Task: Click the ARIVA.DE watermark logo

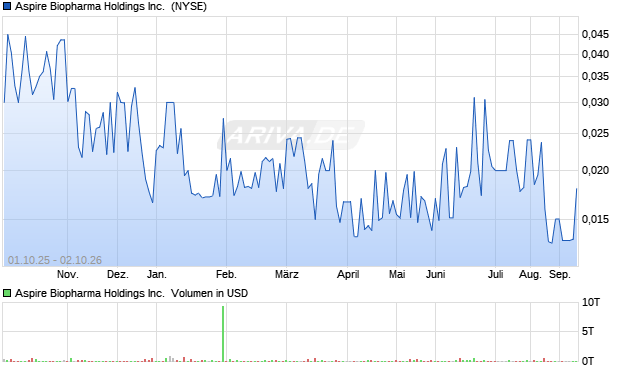Action: [291, 135]
